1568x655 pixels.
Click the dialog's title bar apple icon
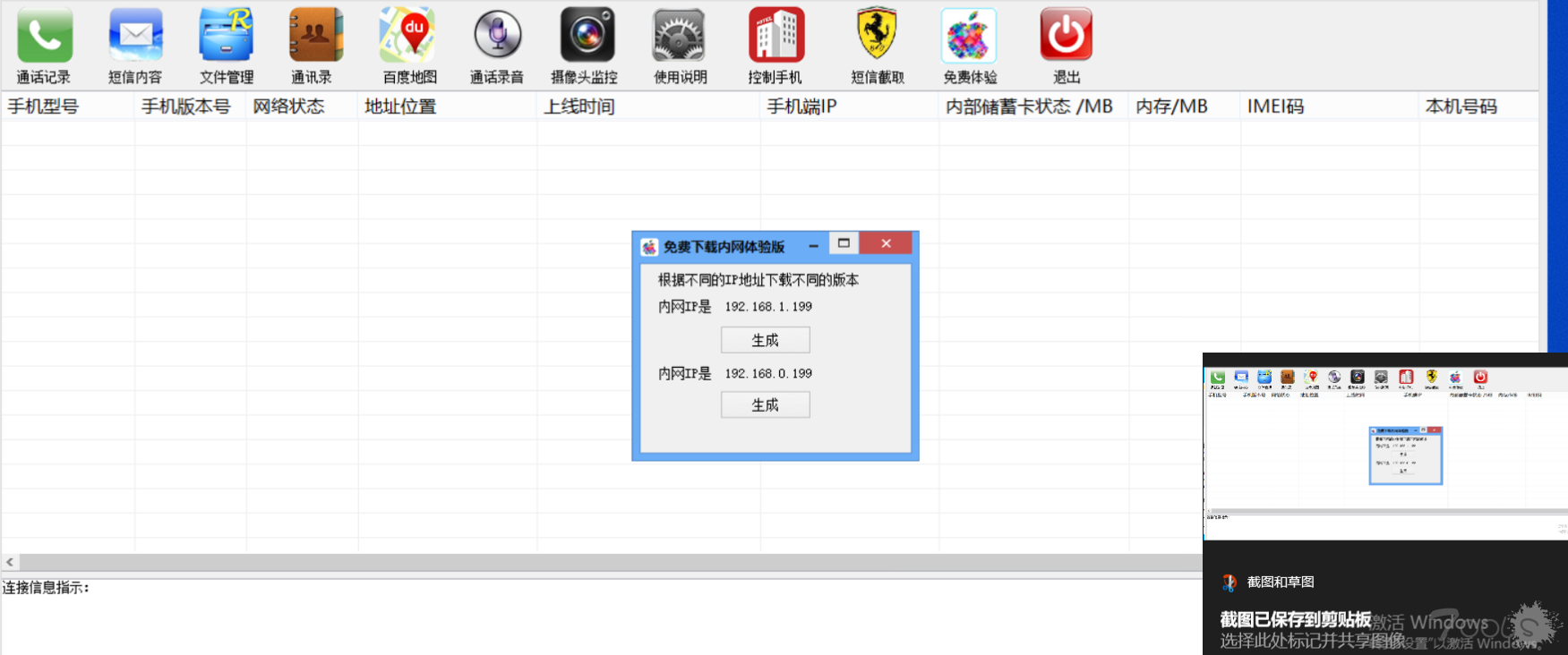649,247
